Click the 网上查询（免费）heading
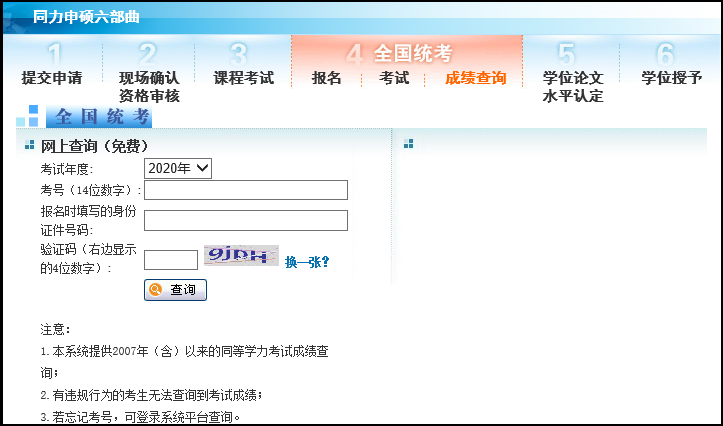This screenshot has height=426, width=723. point(95,146)
